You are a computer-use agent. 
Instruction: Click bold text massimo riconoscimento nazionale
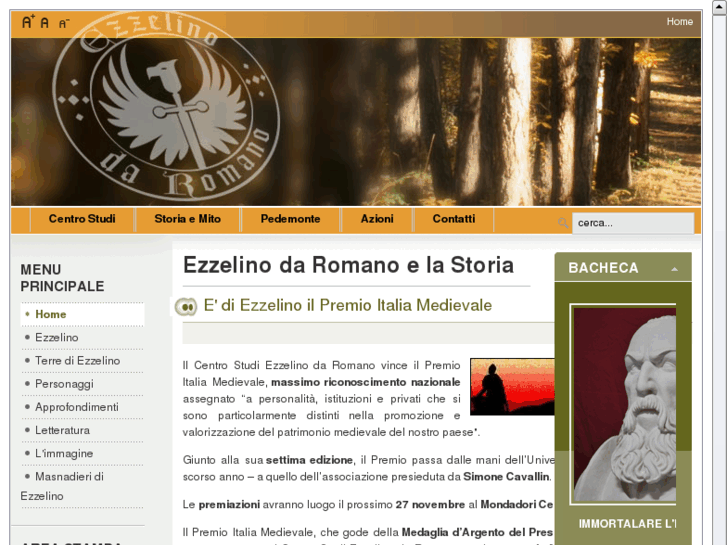pyautogui.click(x=366, y=382)
